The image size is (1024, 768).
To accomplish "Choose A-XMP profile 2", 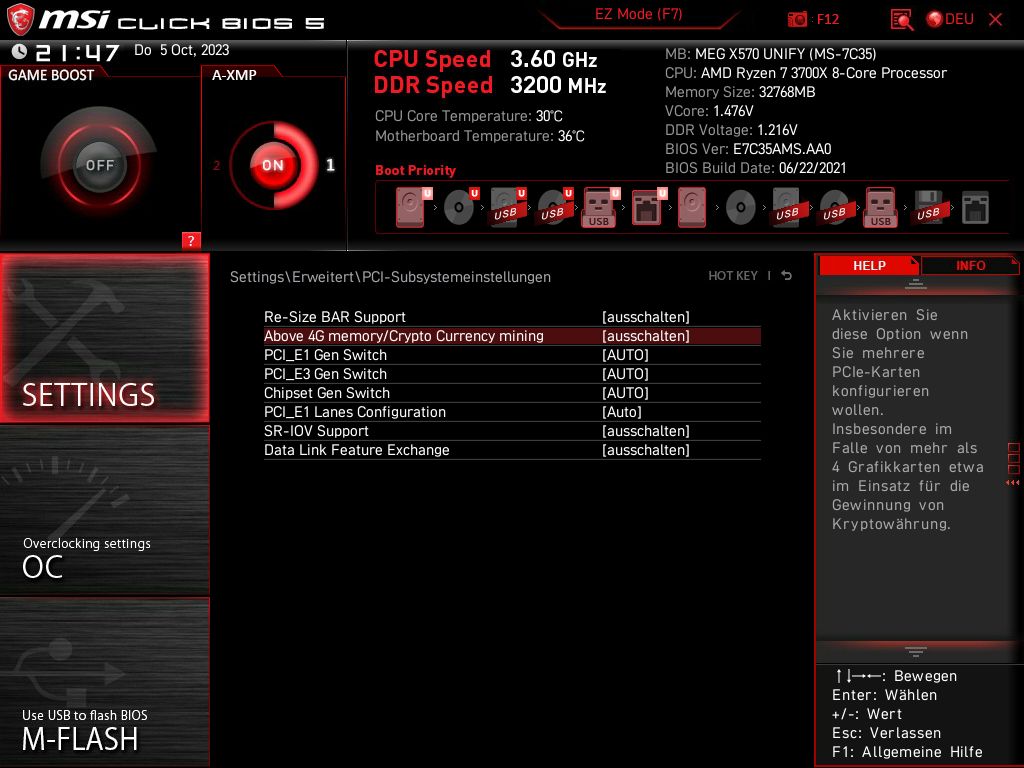I will (x=217, y=165).
